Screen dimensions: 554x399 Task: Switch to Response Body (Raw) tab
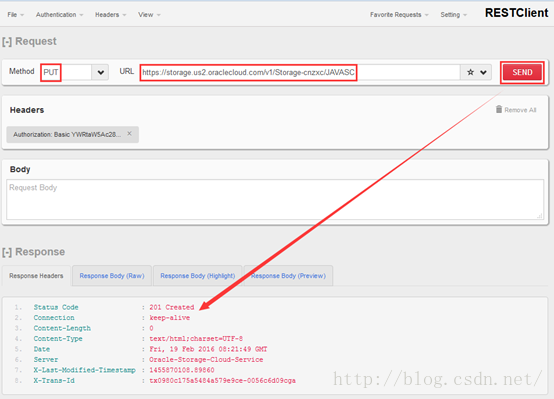(112, 276)
